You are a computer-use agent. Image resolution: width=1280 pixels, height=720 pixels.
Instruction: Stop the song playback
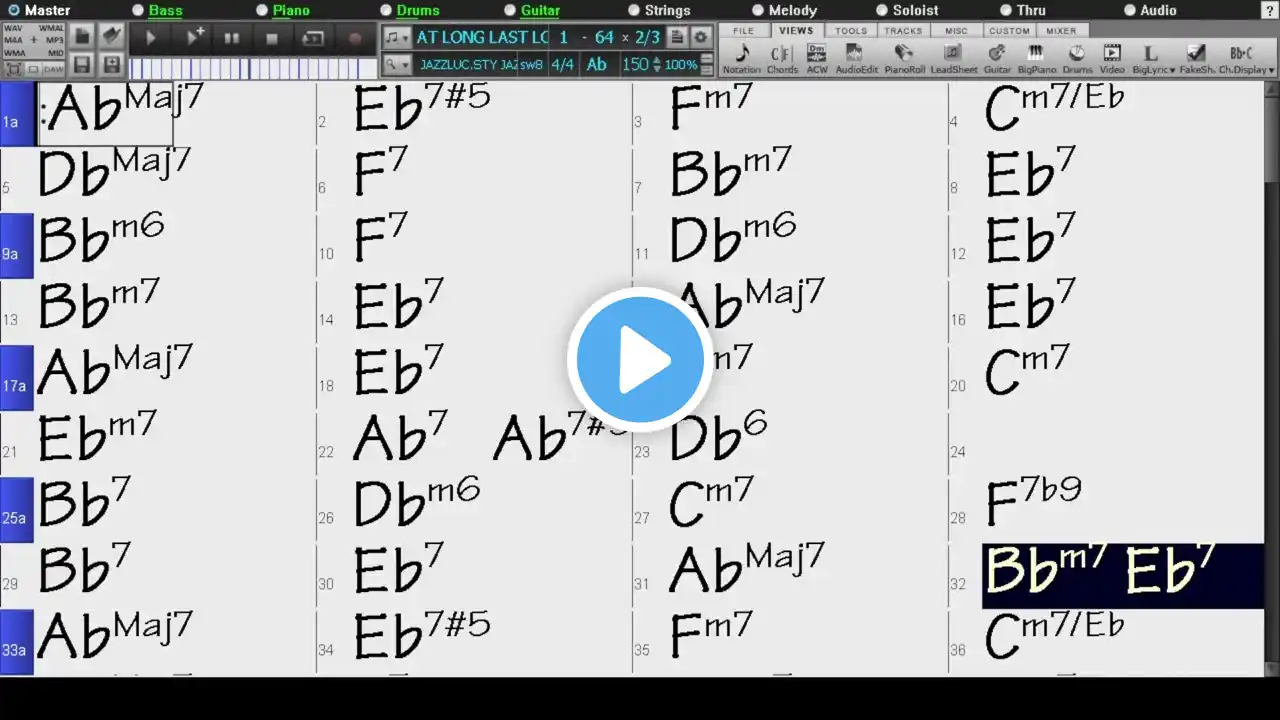[x=272, y=38]
